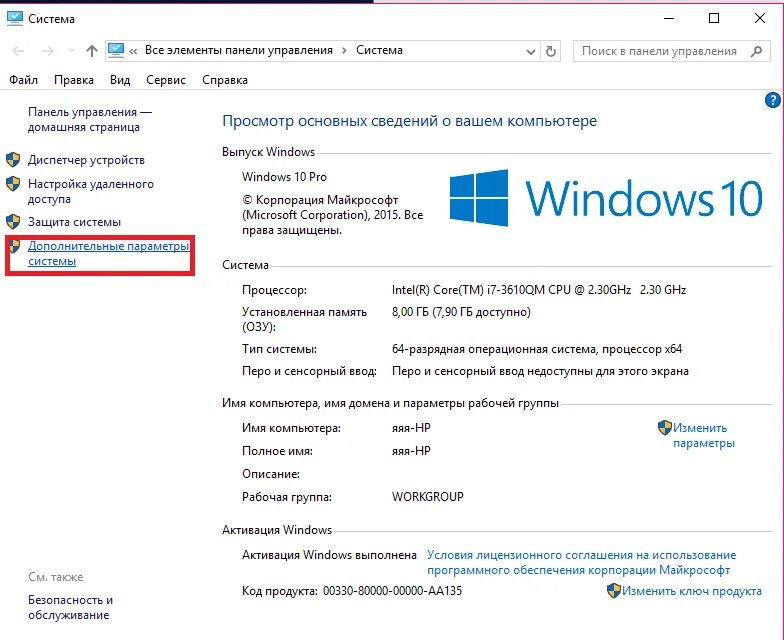Open Защита системы link
Viewport: 784px width, 640px height.
point(74,222)
